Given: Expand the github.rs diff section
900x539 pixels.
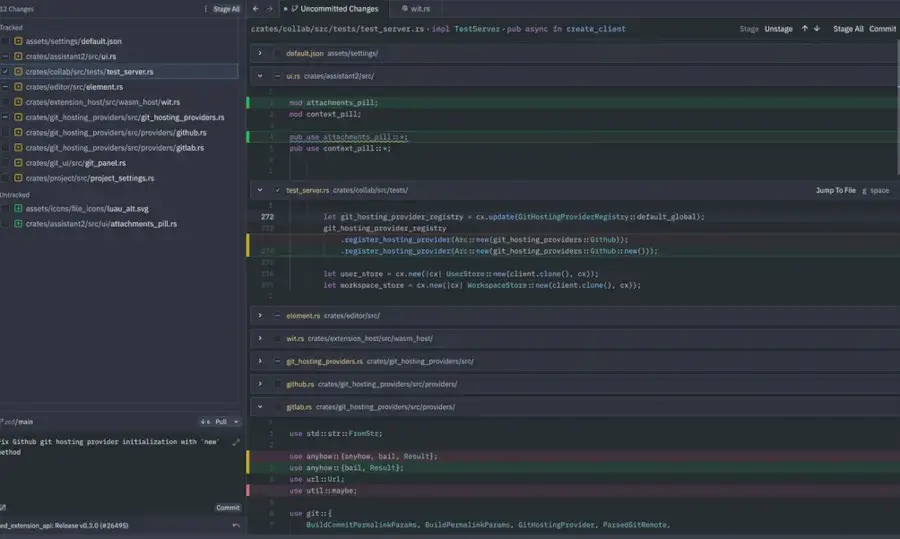Looking at the screenshot, I should click(260, 384).
